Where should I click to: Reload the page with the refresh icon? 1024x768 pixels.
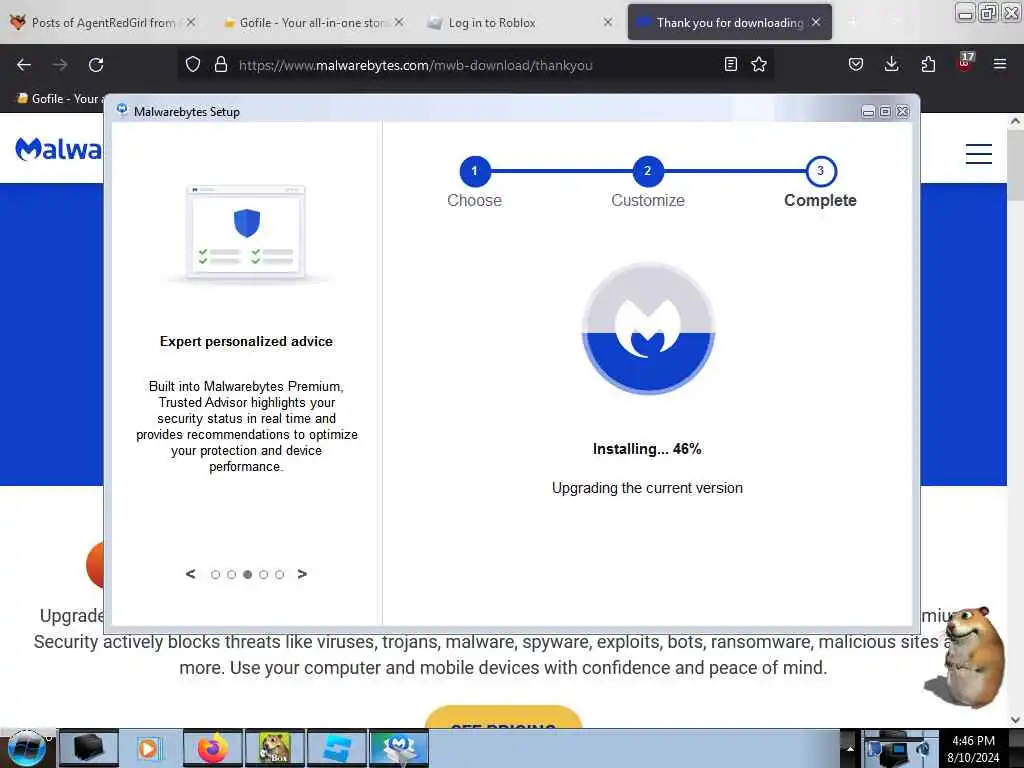(x=96, y=65)
